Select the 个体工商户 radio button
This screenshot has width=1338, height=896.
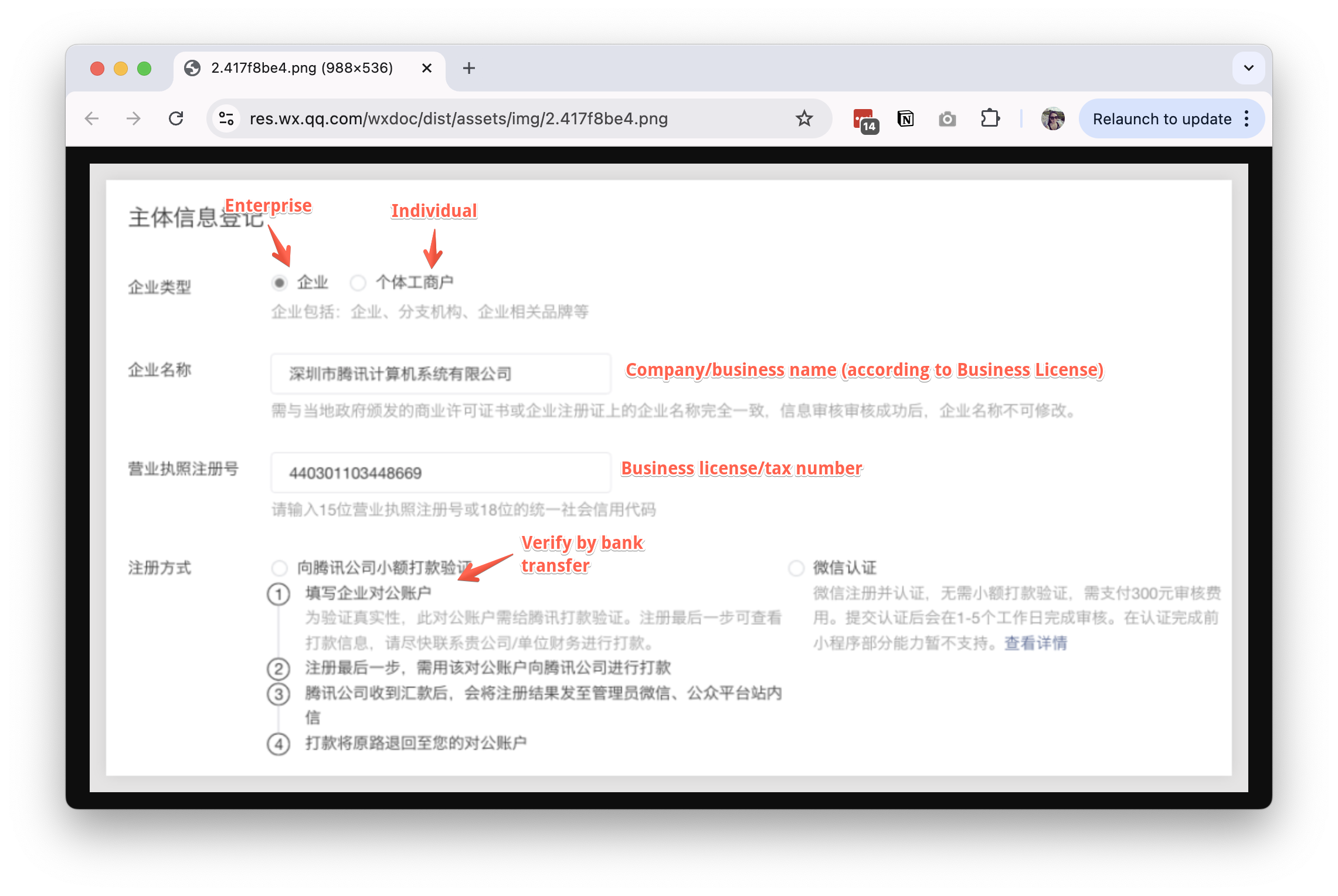pos(358,283)
